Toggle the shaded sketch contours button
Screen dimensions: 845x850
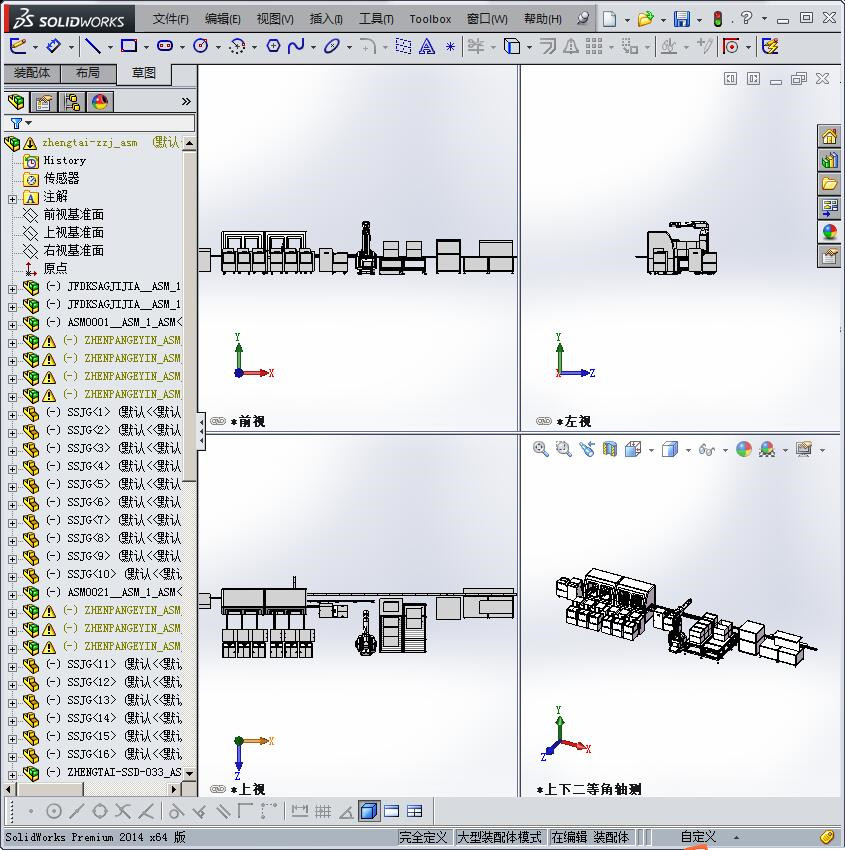click(369, 811)
